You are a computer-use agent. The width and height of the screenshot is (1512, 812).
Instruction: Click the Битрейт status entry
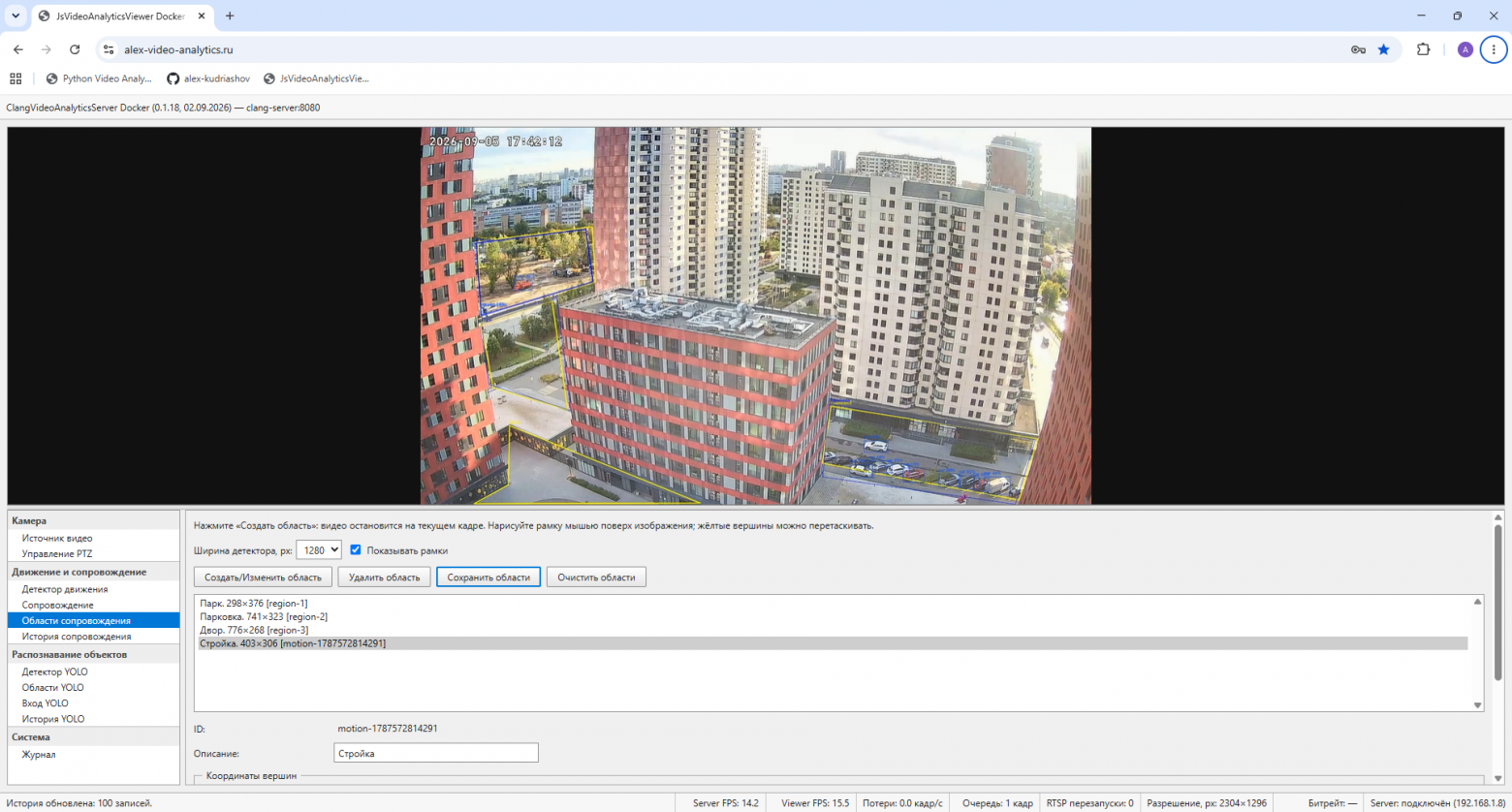(1333, 803)
